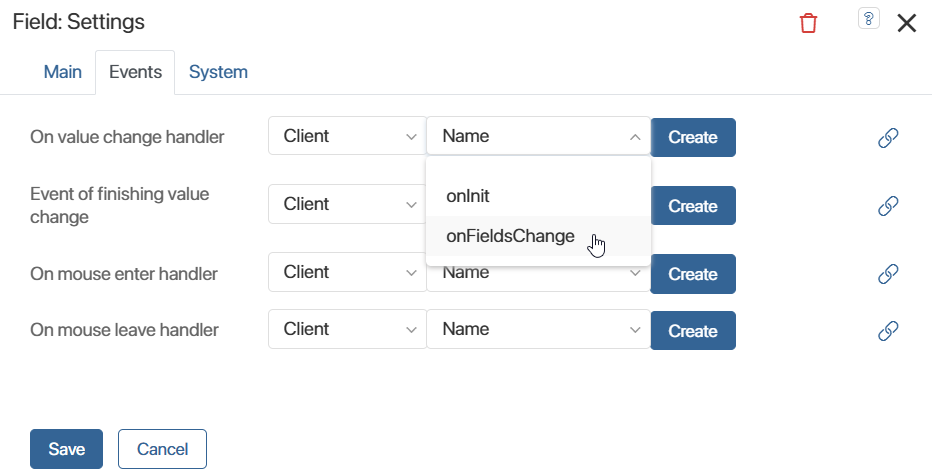Close the Field Settings dialog

click(906, 23)
